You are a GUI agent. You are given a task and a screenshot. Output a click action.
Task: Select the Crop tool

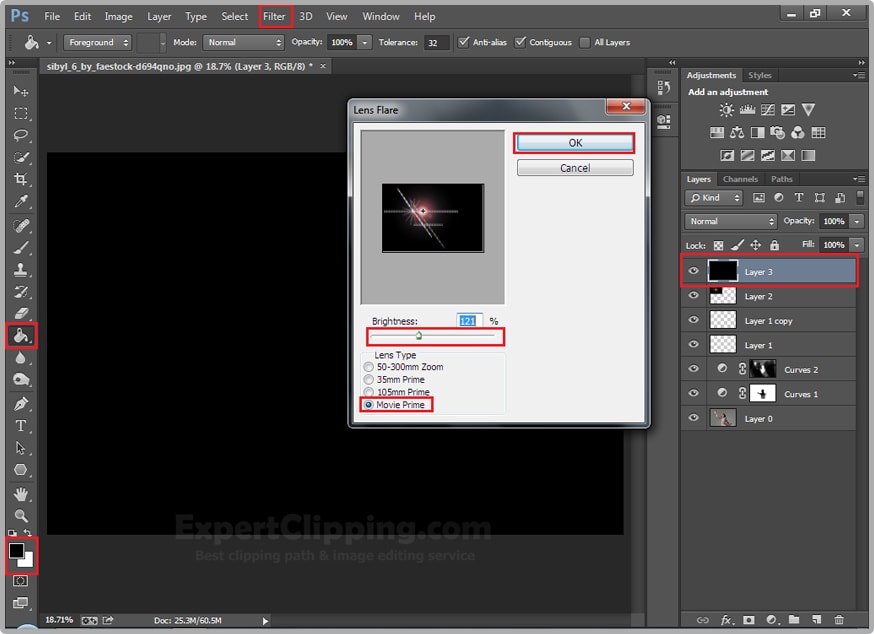20,179
